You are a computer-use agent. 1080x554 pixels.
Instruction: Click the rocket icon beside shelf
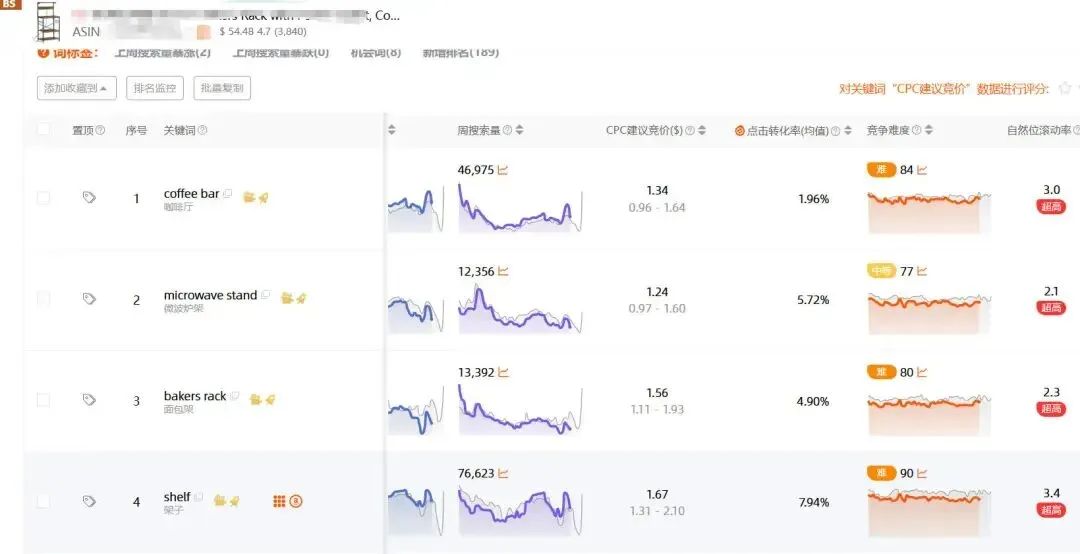234,501
